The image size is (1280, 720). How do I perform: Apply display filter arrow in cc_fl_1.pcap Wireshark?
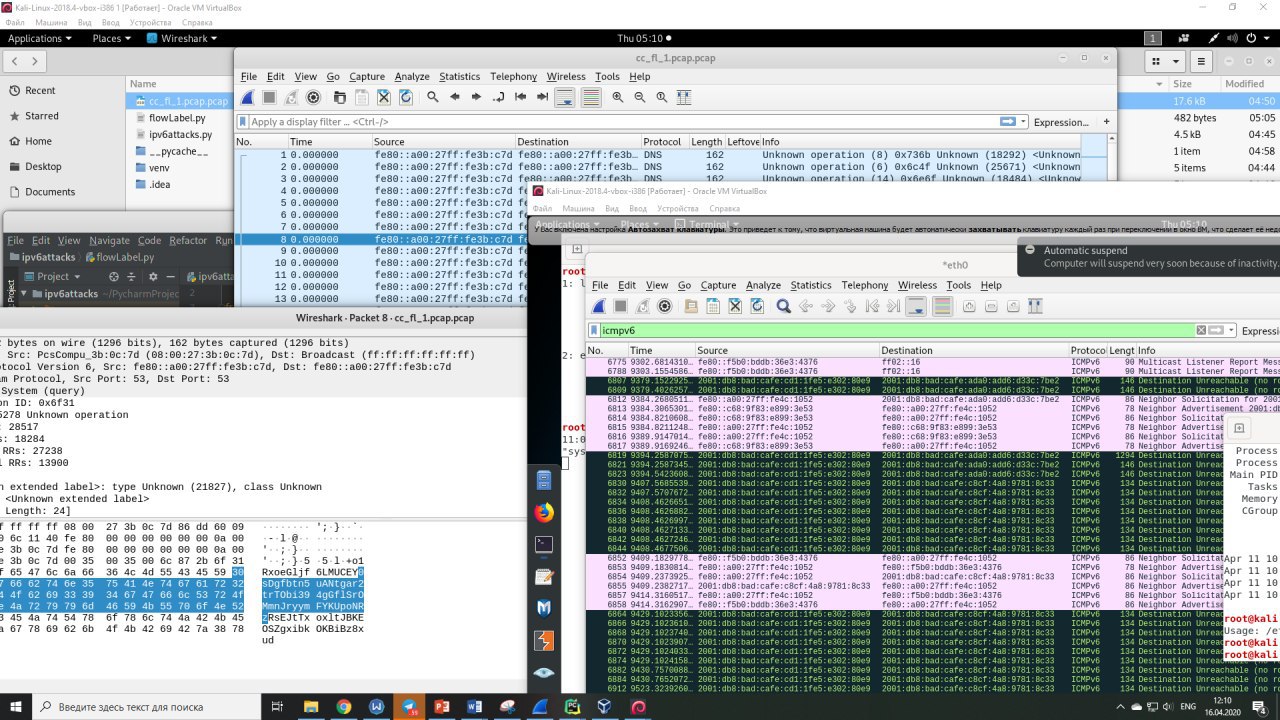[1008, 122]
